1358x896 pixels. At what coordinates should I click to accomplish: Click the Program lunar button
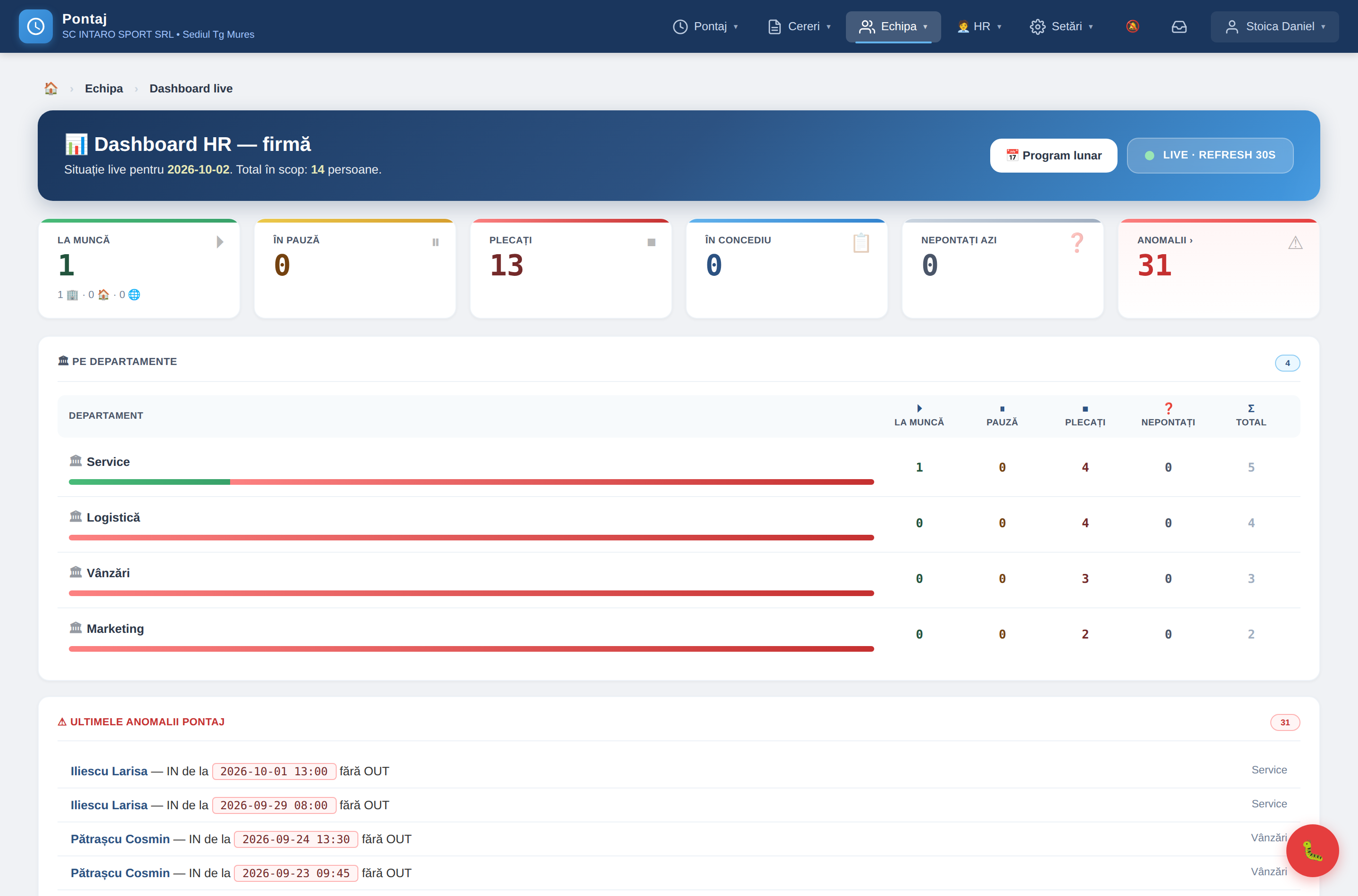[x=1053, y=156]
